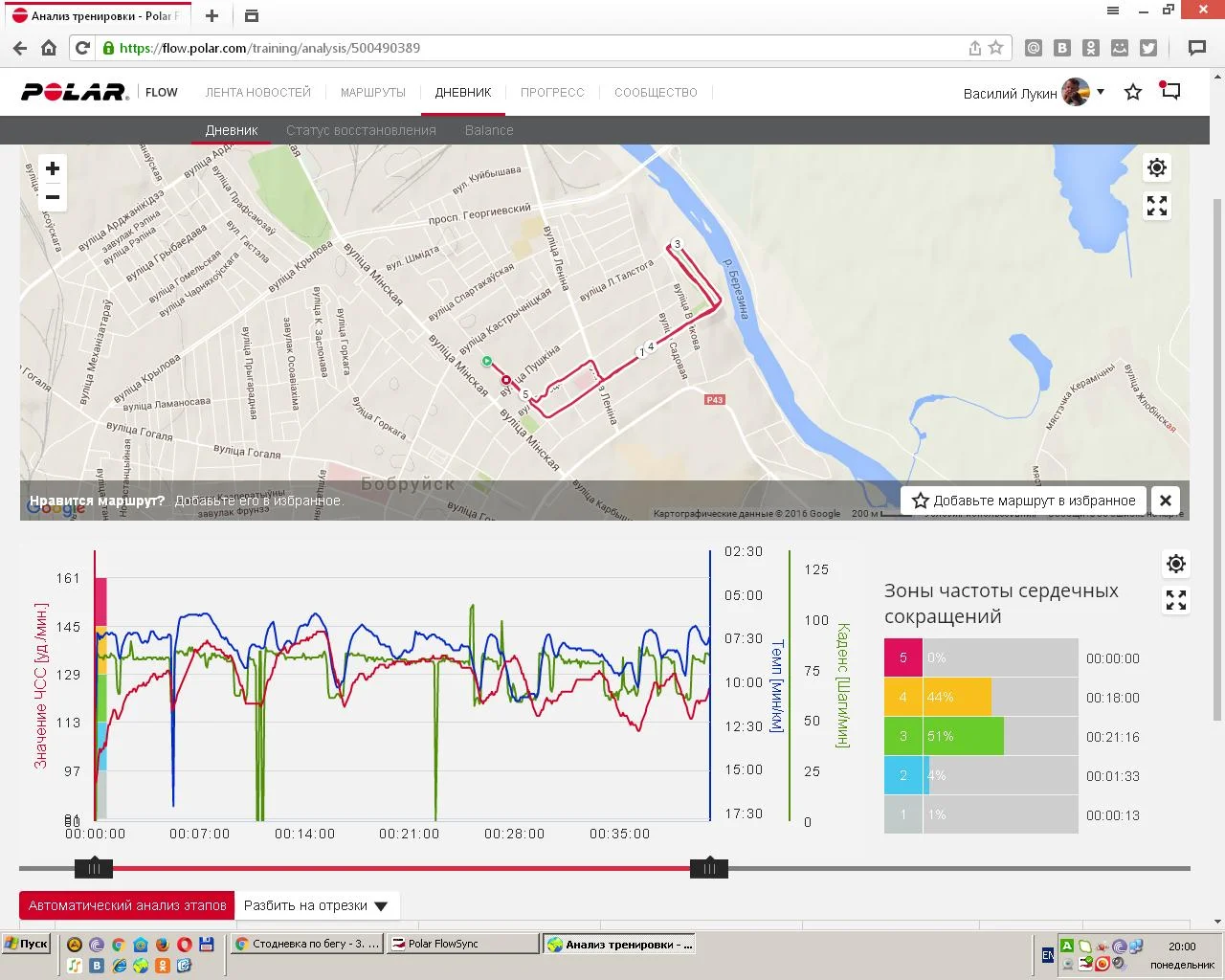Image resolution: width=1225 pixels, height=980 pixels.
Task: Zoom out on the route map
Action: click(x=53, y=198)
